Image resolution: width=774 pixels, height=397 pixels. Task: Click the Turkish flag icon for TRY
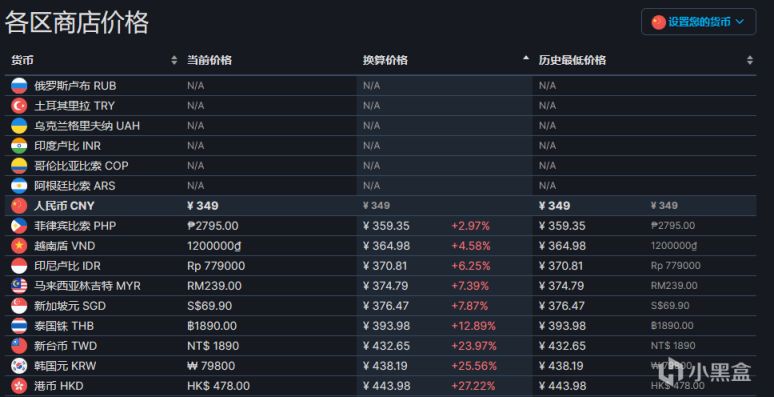19,106
